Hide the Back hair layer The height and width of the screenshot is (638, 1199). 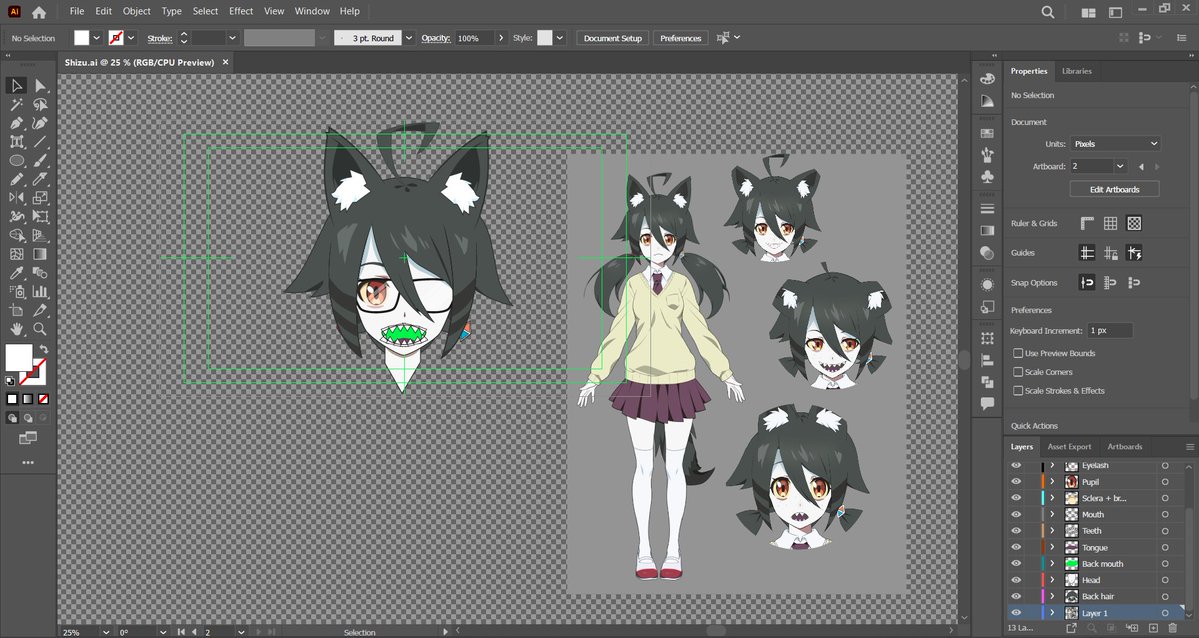pyautogui.click(x=1015, y=597)
